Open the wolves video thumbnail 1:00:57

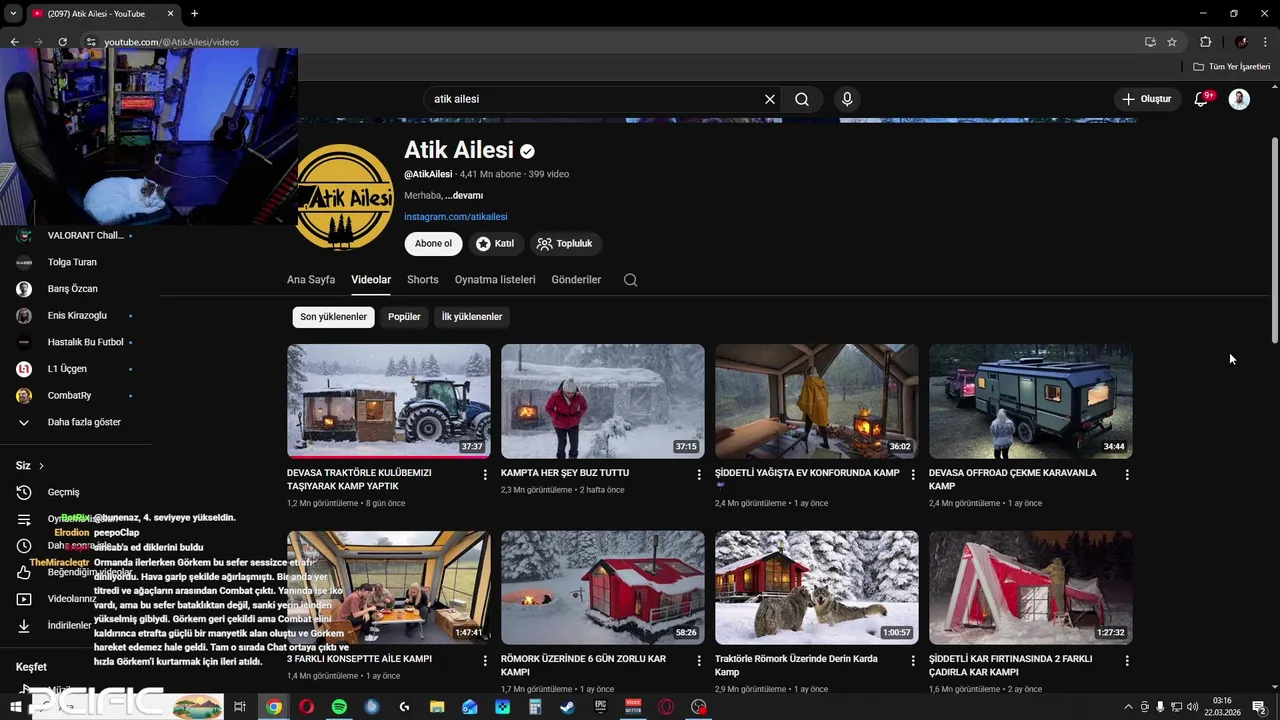tap(817, 587)
